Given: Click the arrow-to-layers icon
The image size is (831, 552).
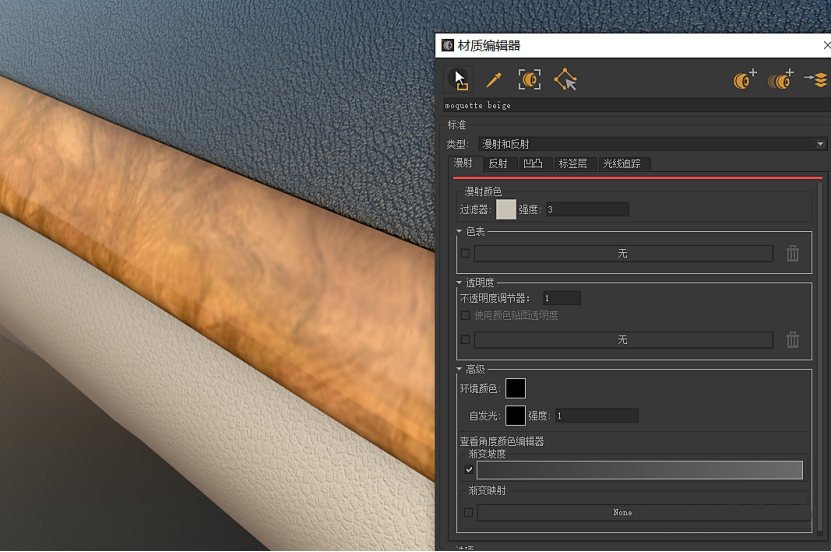Looking at the screenshot, I should point(815,80).
